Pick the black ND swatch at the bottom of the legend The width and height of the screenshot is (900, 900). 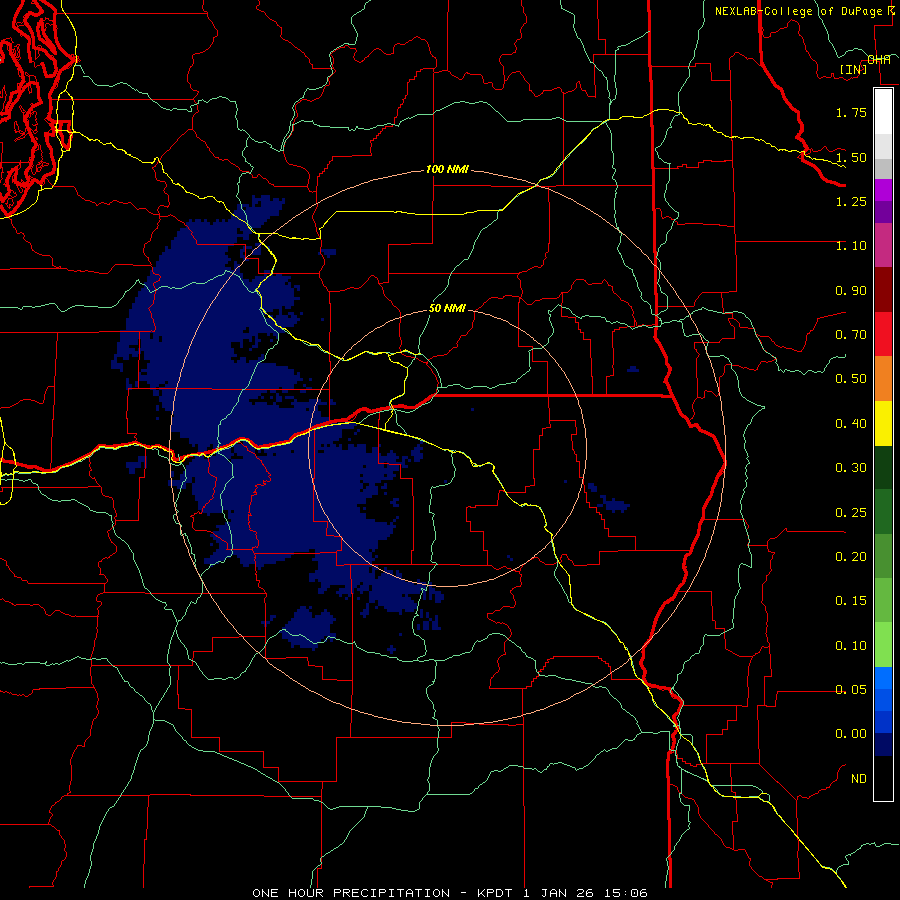883,778
